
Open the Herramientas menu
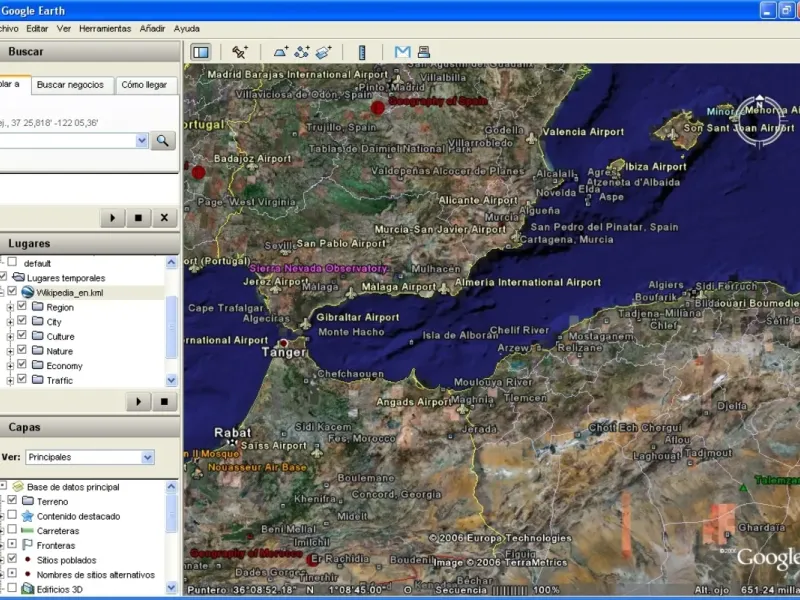click(x=104, y=29)
